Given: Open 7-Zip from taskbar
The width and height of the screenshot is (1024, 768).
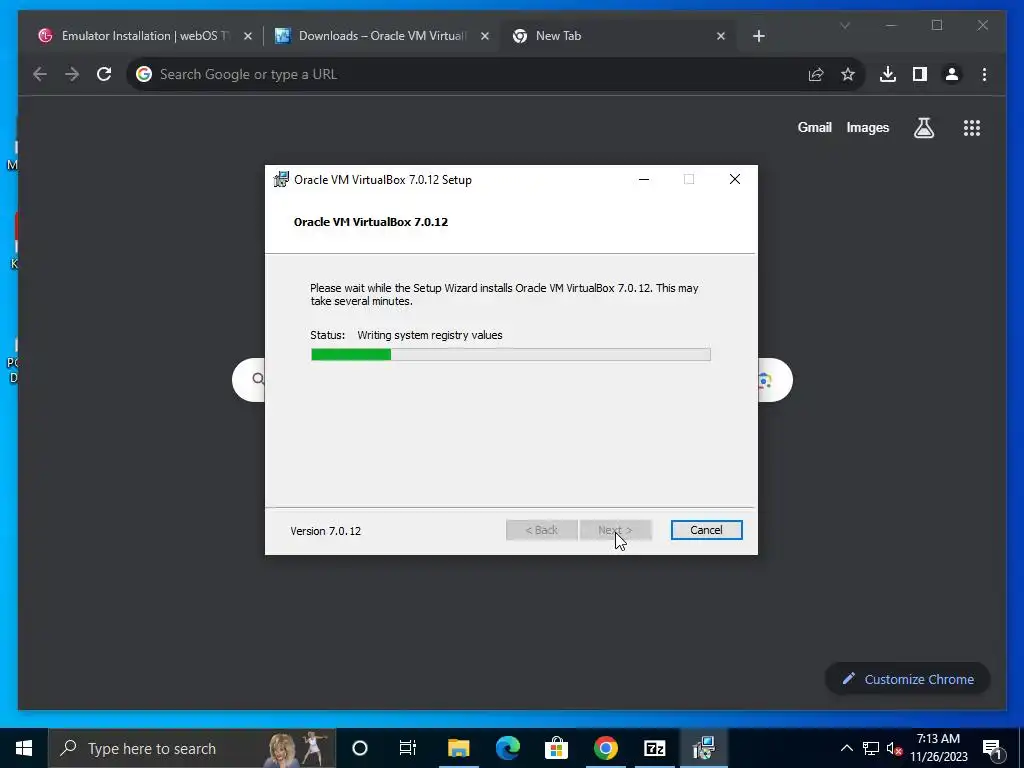Looking at the screenshot, I should 654,748.
